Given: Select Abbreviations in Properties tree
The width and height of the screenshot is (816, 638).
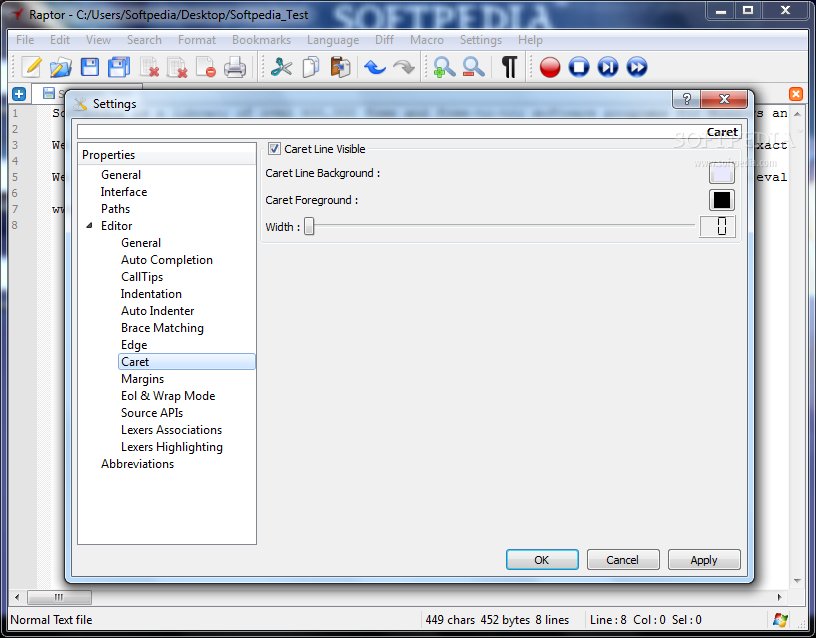Looking at the screenshot, I should click(x=137, y=464).
